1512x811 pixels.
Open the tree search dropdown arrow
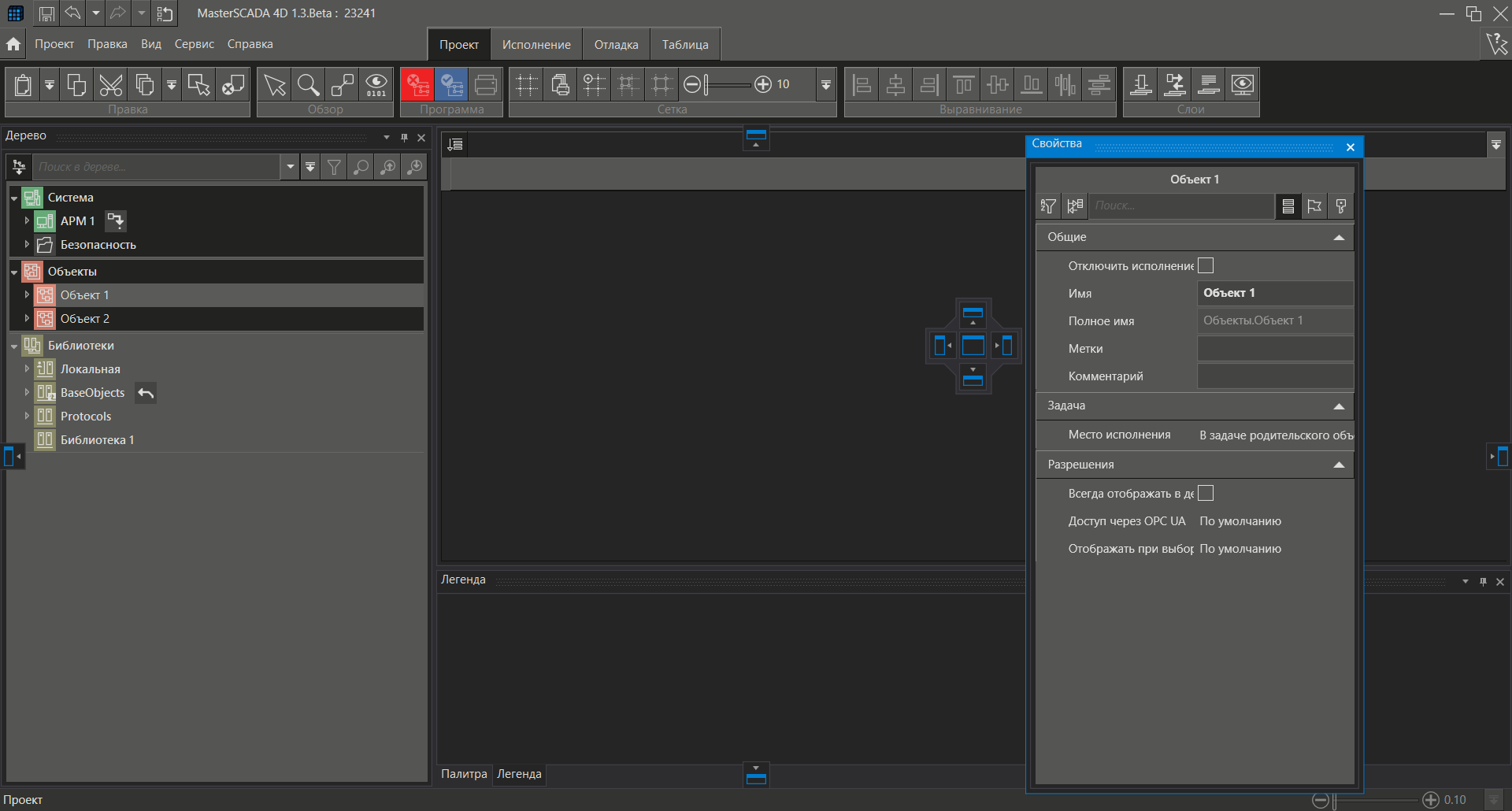click(291, 167)
